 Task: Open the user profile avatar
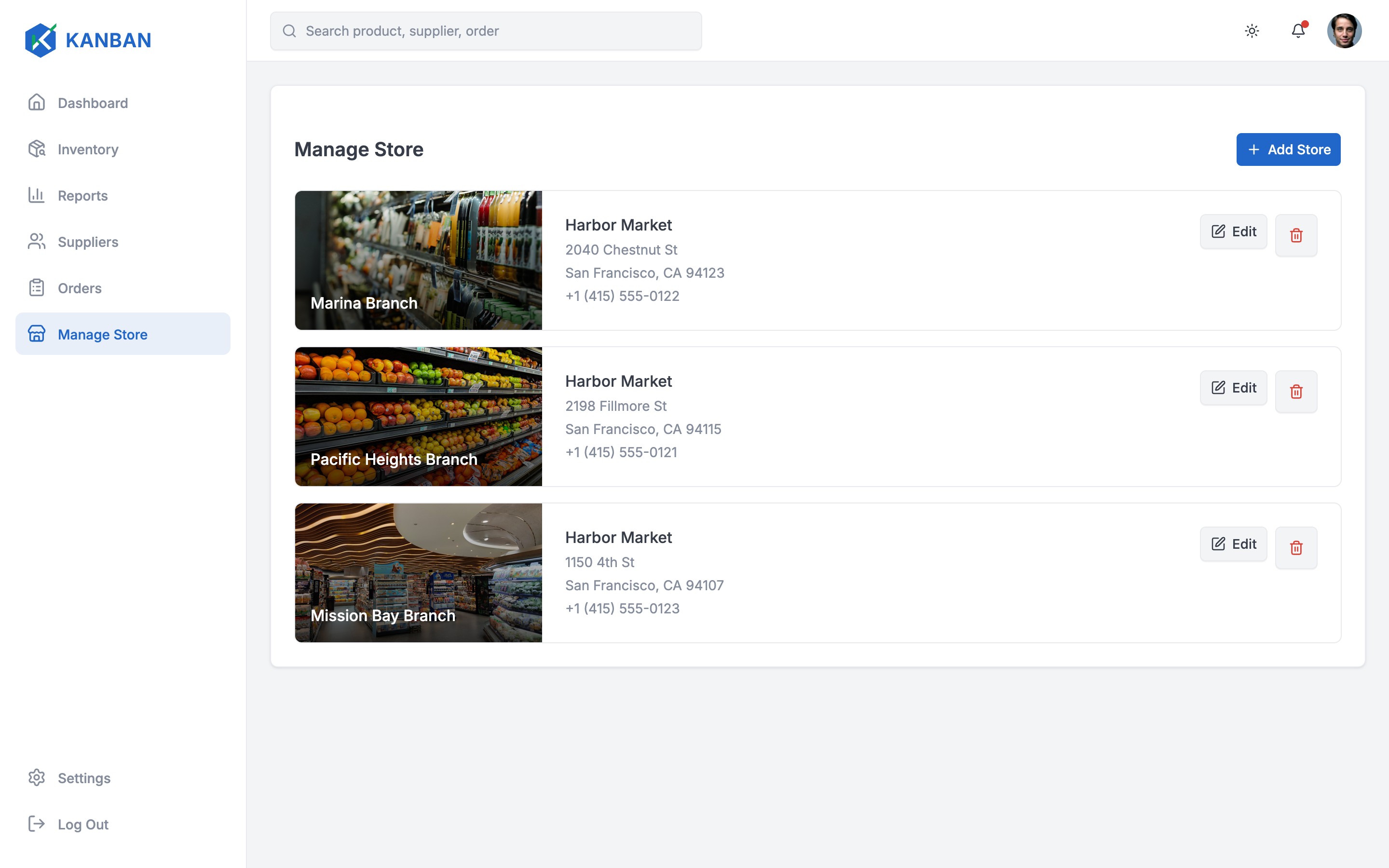tap(1344, 31)
